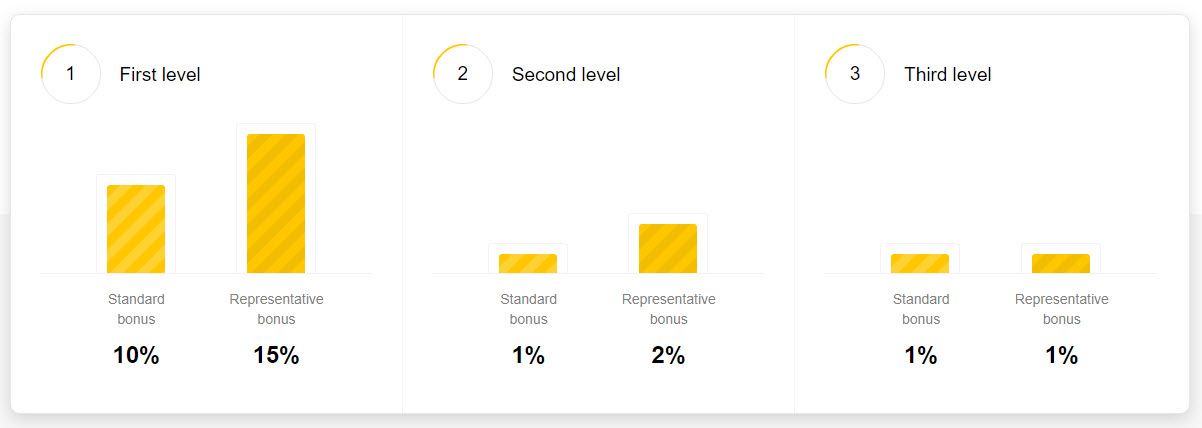The height and width of the screenshot is (428, 1202).
Task: Click the Second level 1% standard value
Action: tap(528, 355)
